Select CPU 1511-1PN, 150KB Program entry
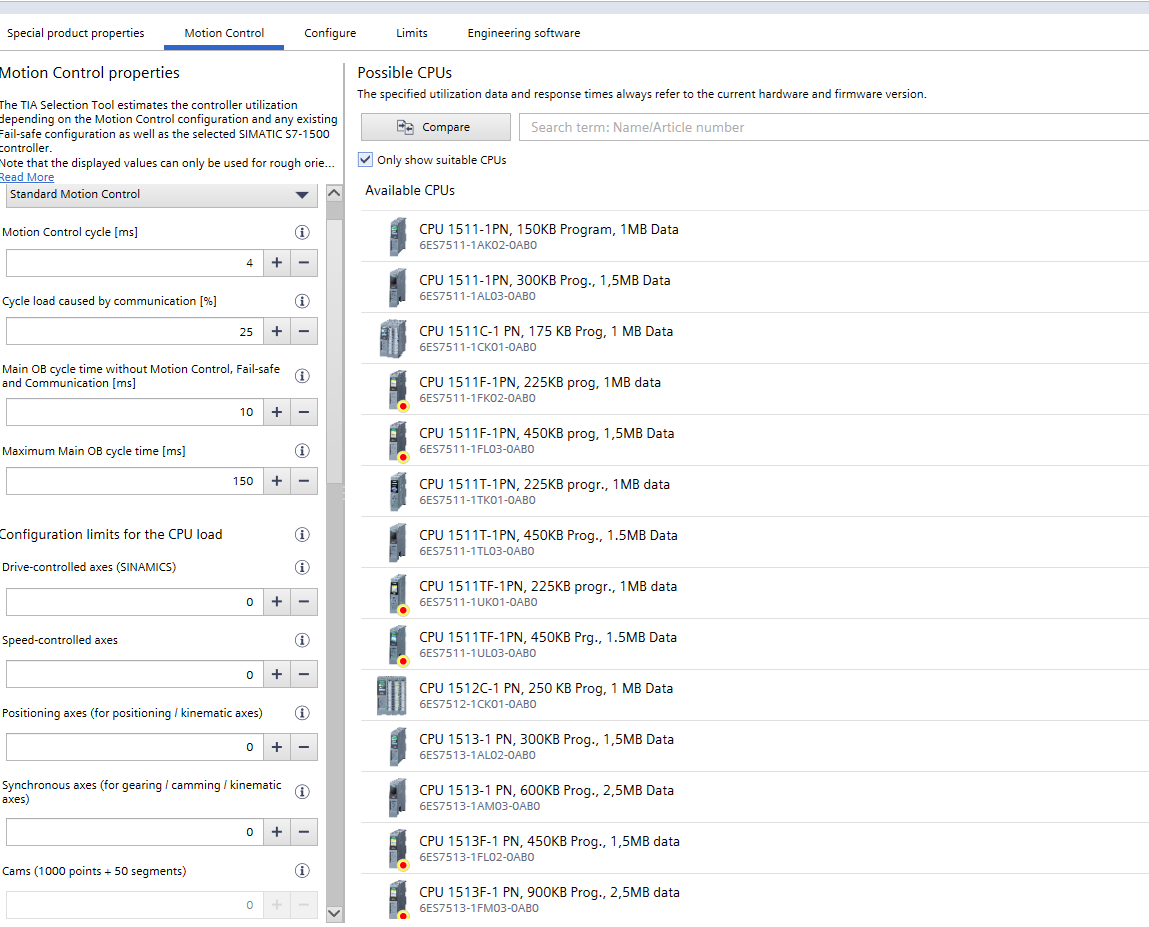 tap(755, 236)
